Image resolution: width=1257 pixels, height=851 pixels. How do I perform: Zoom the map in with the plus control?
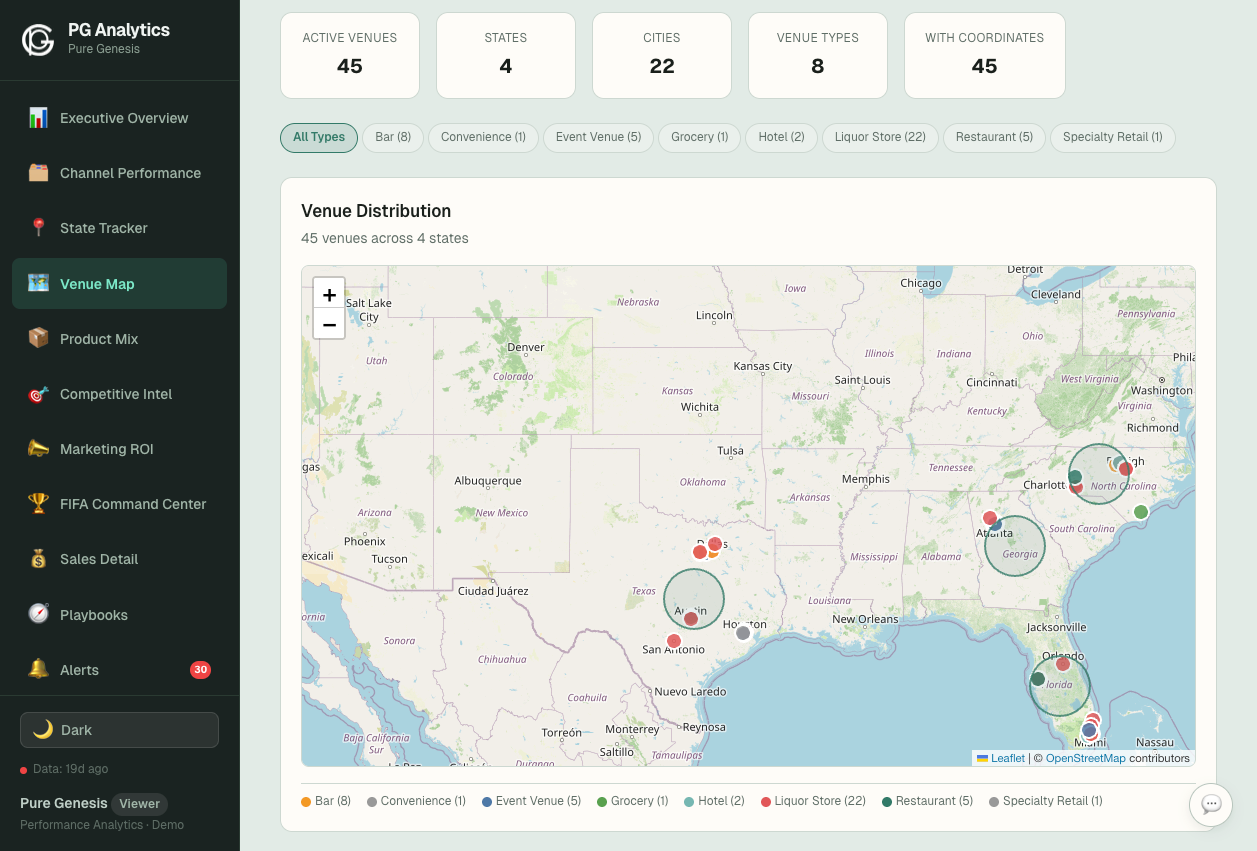tap(329, 294)
